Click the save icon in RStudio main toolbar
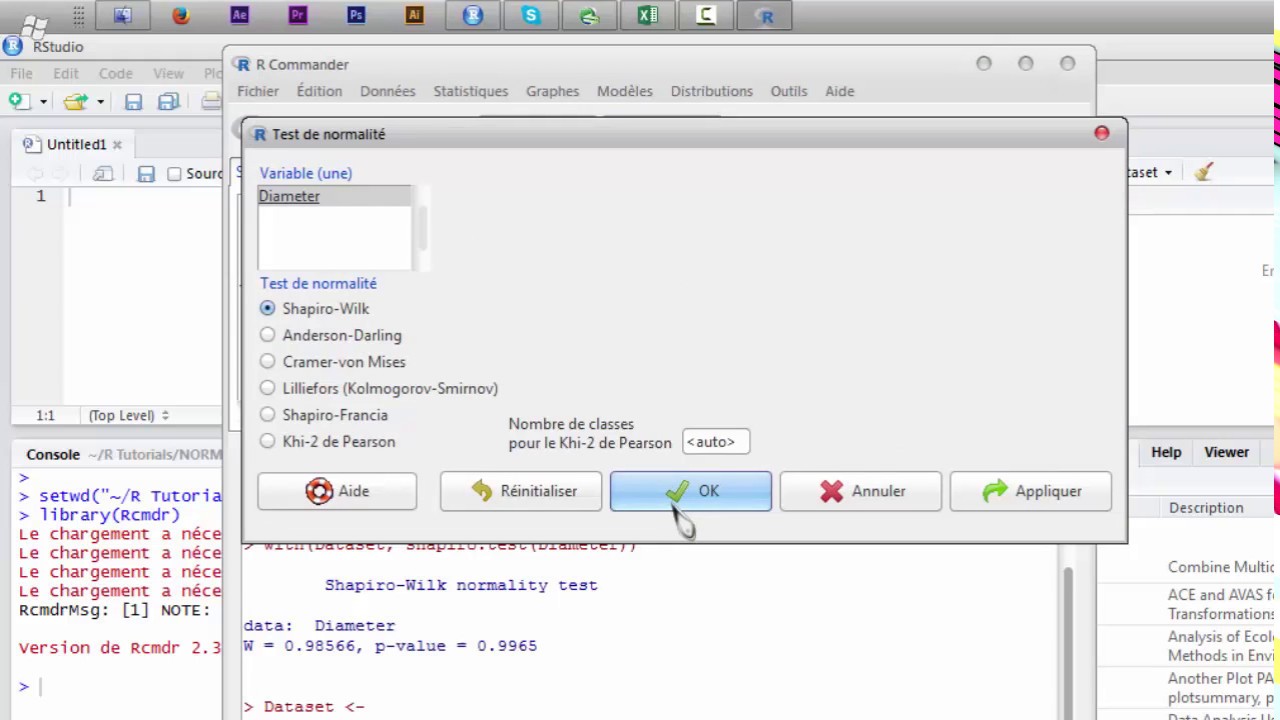This screenshot has height=720, width=1280. [x=133, y=101]
